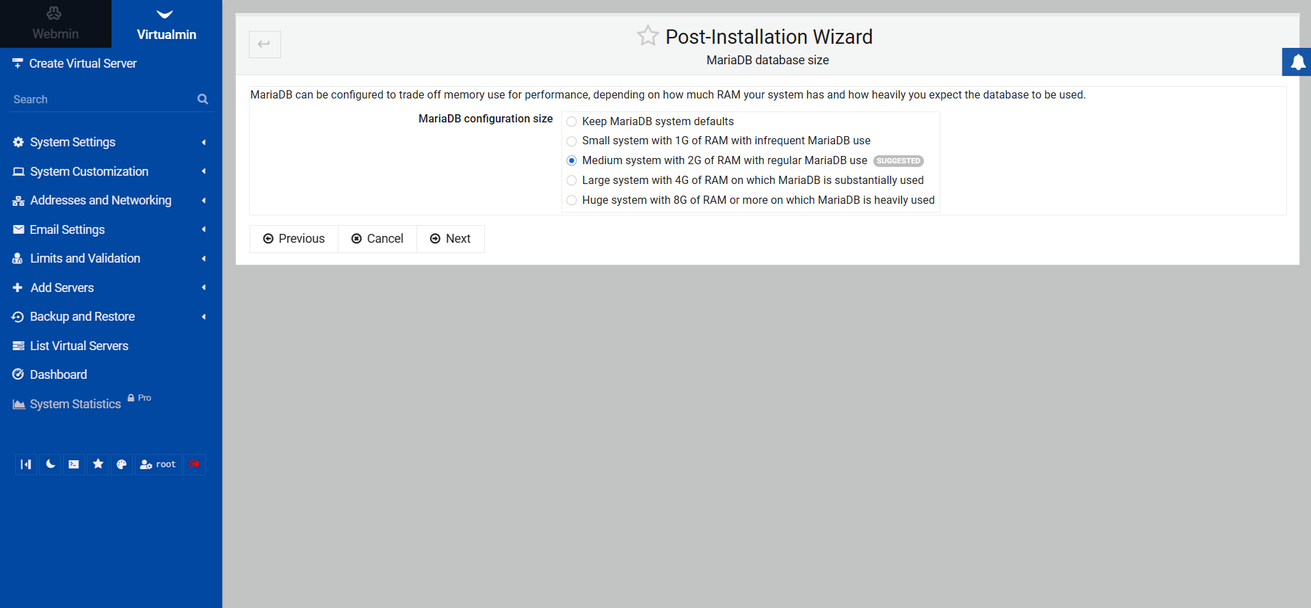Cancel the post-installation wizard
1311x608 pixels.
click(x=377, y=238)
